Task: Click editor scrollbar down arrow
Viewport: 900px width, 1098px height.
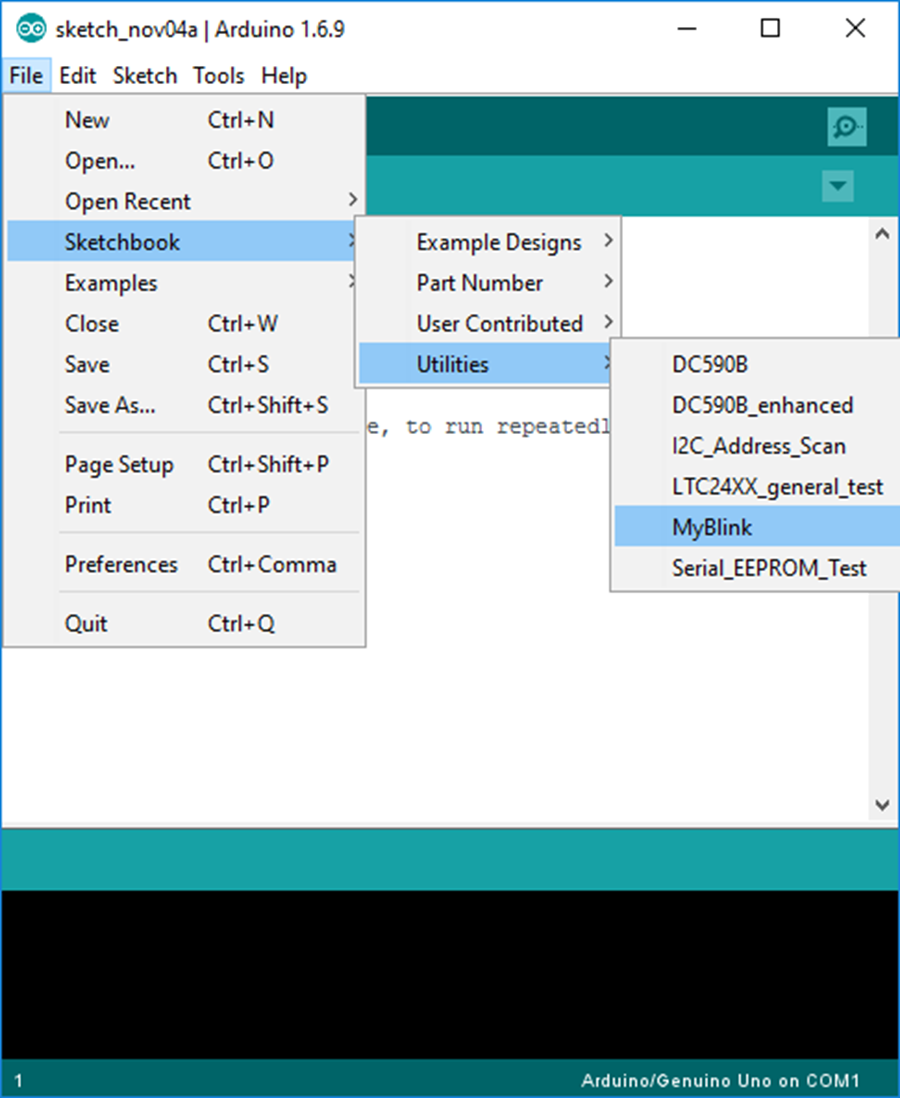Action: pos(882,805)
